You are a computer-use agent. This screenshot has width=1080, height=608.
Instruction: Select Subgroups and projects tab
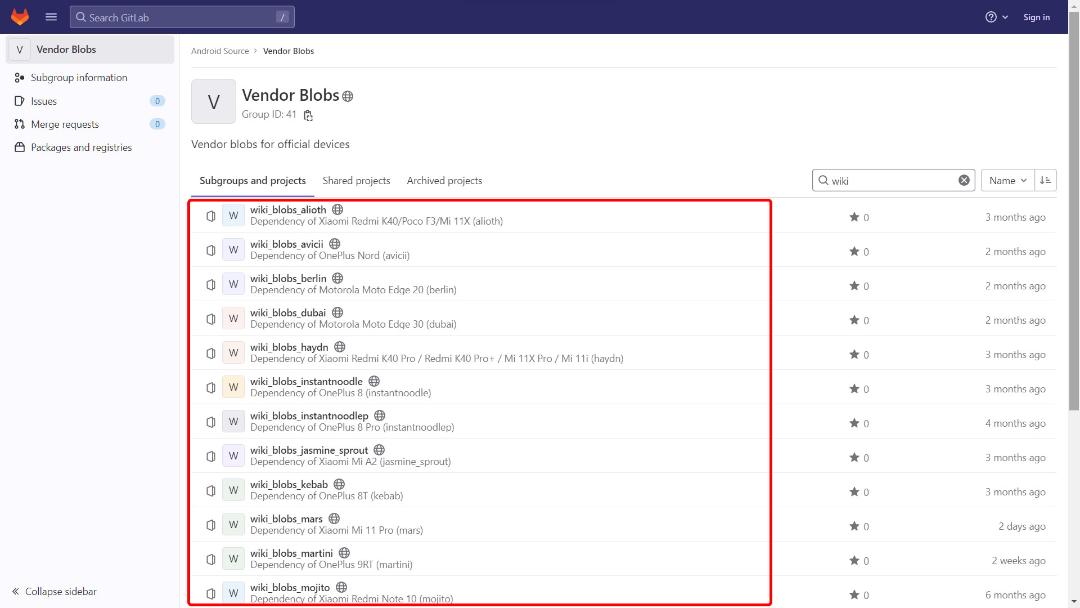coord(252,180)
